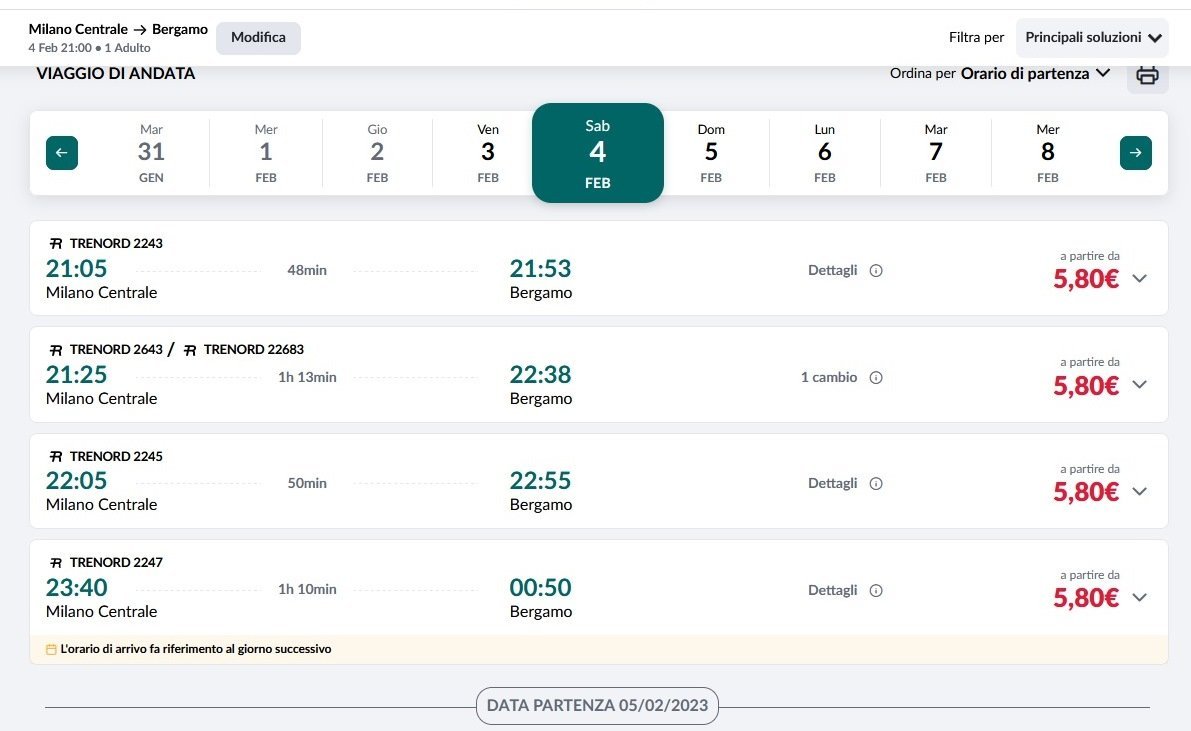Click the Modifica button
This screenshot has height=731, width=1191.
click(x=258, y=38)
